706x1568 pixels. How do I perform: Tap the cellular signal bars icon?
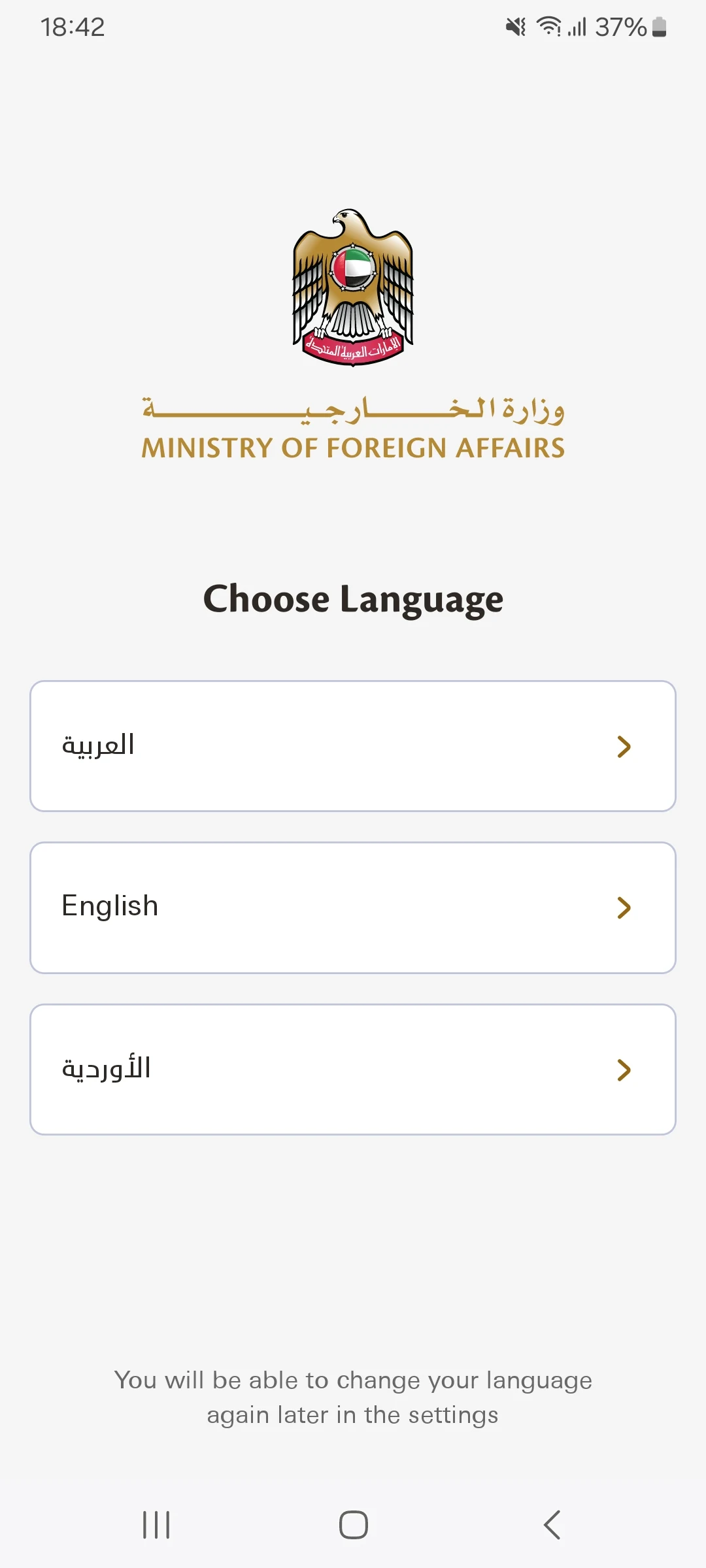tap(577, 27)
